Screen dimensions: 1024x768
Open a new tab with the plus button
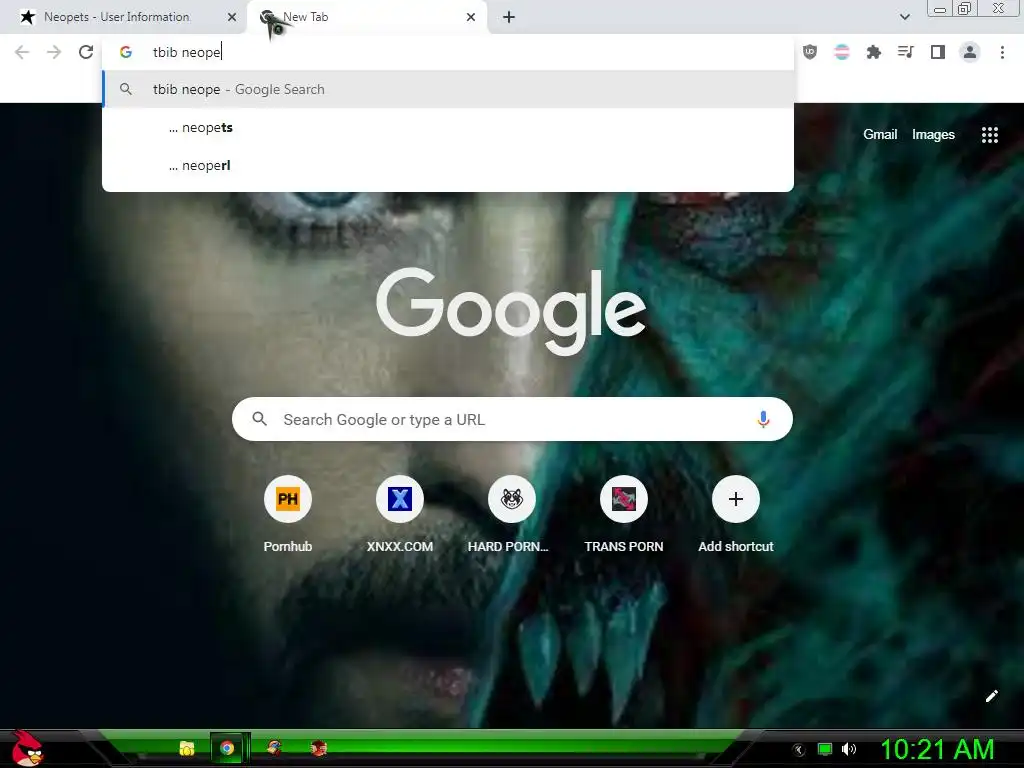509,17
